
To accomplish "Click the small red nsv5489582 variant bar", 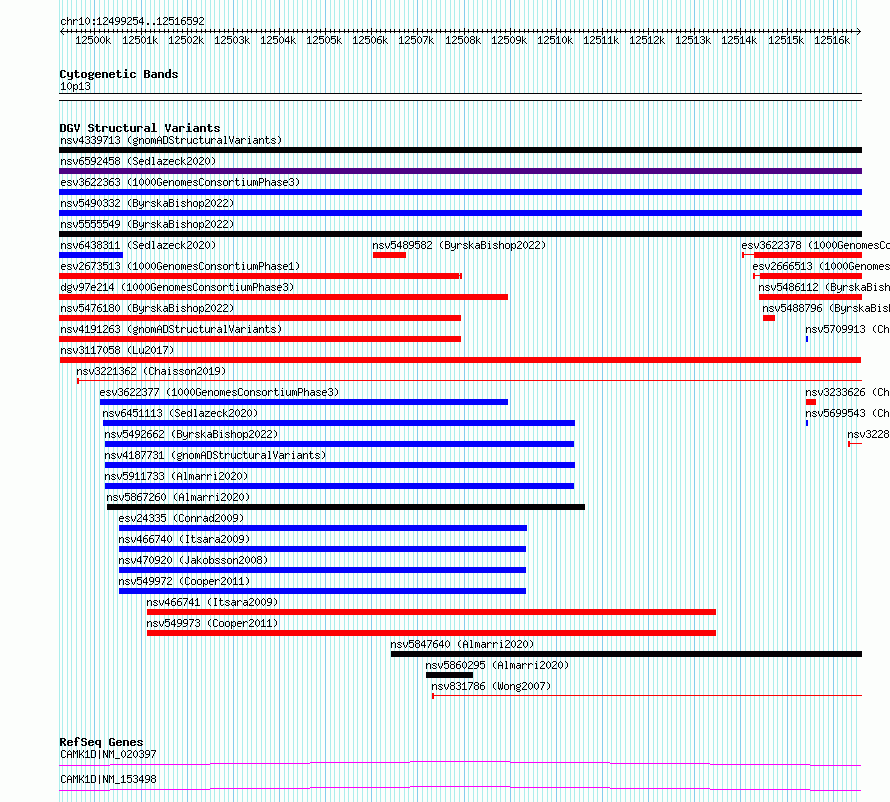I will [x=389, y=255].
